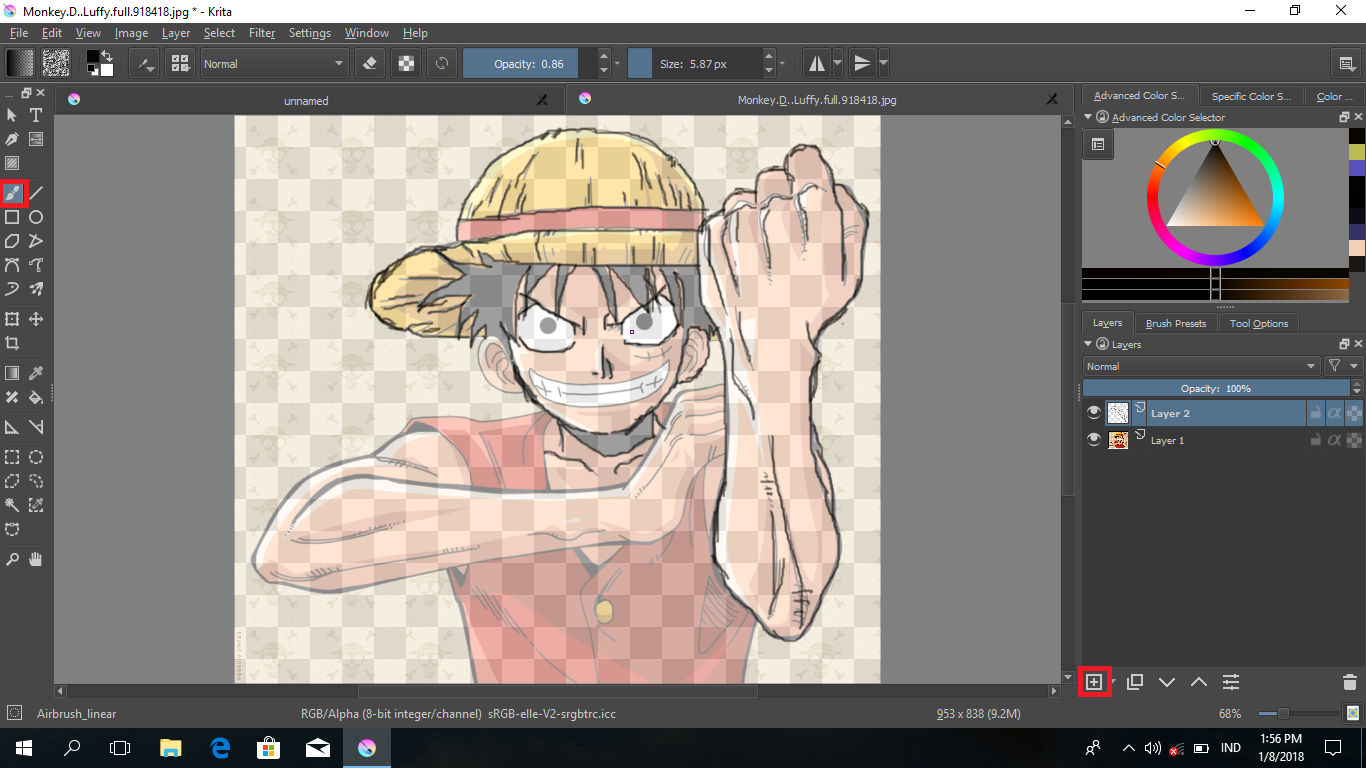Choose the Rectangle shape tool
This screenshot has height=768, width=1366.
pos(12,217)
